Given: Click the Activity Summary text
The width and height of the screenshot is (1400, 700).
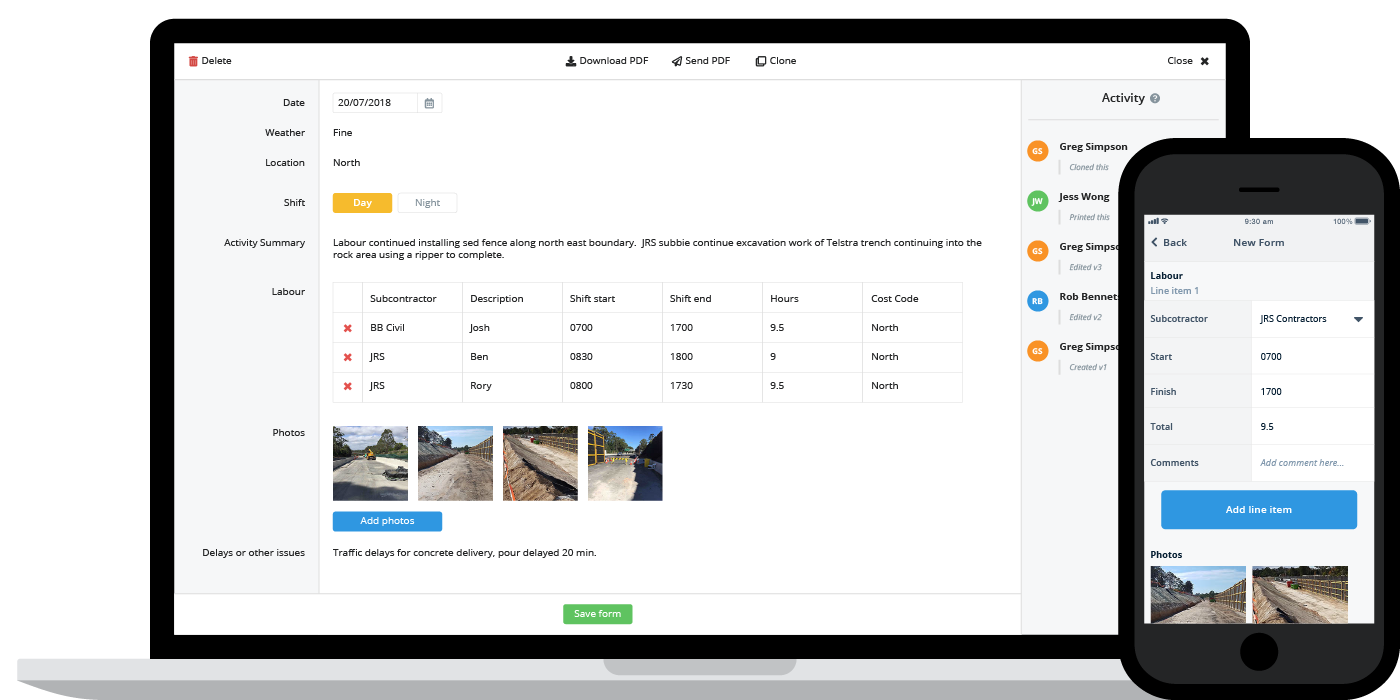Looking at the screenshot, I should tap(657, 249).
